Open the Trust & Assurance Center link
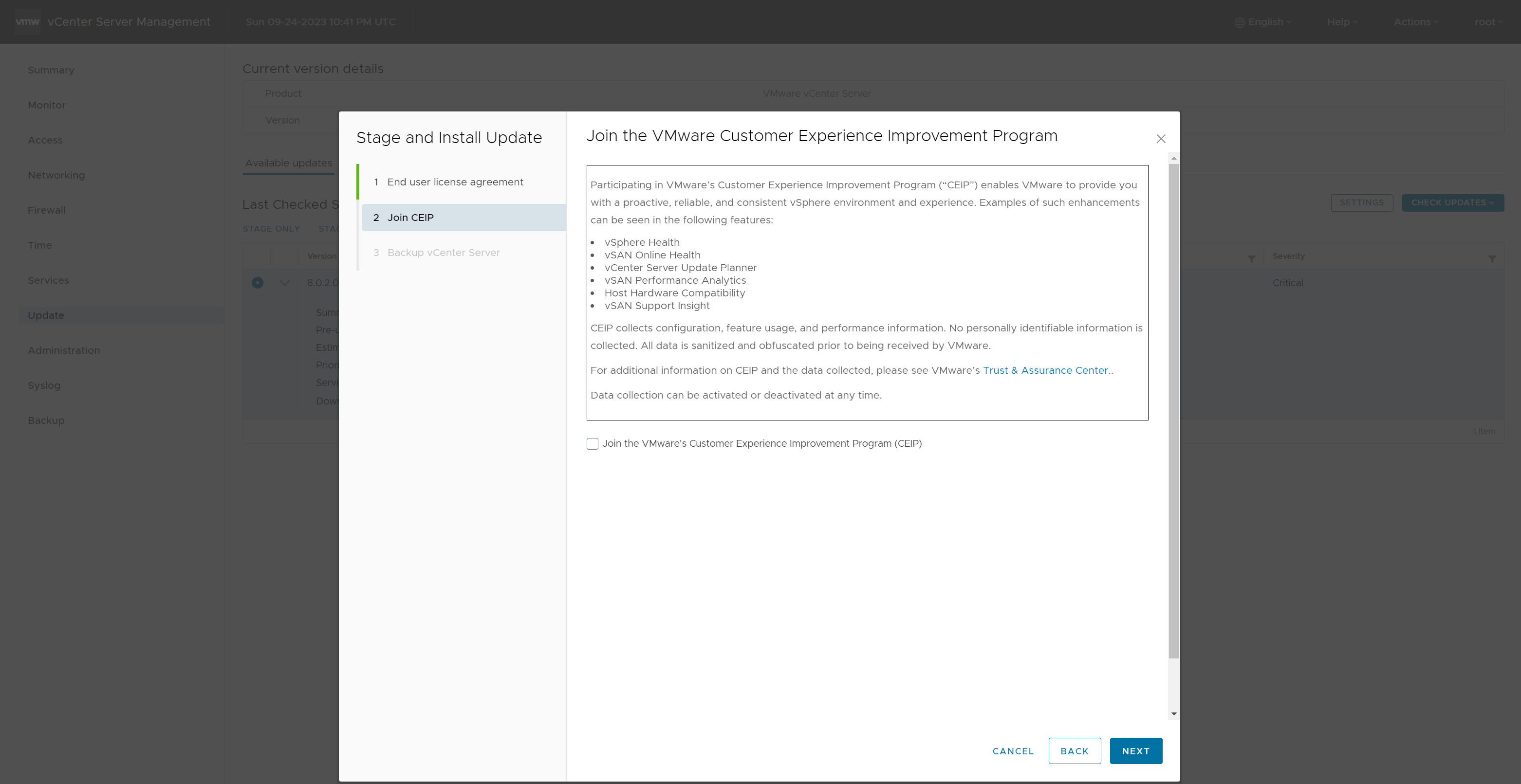This screenshot has width=1521, height=784. [x=1045, y=370]
